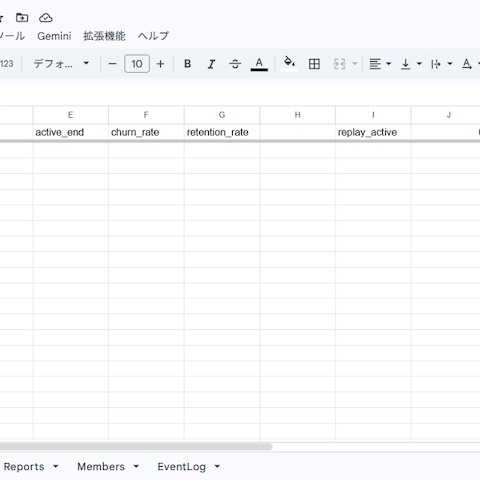Click the move to folder icon
The width and height of the screenshot is (480, 480).
[x=22, y=18]
